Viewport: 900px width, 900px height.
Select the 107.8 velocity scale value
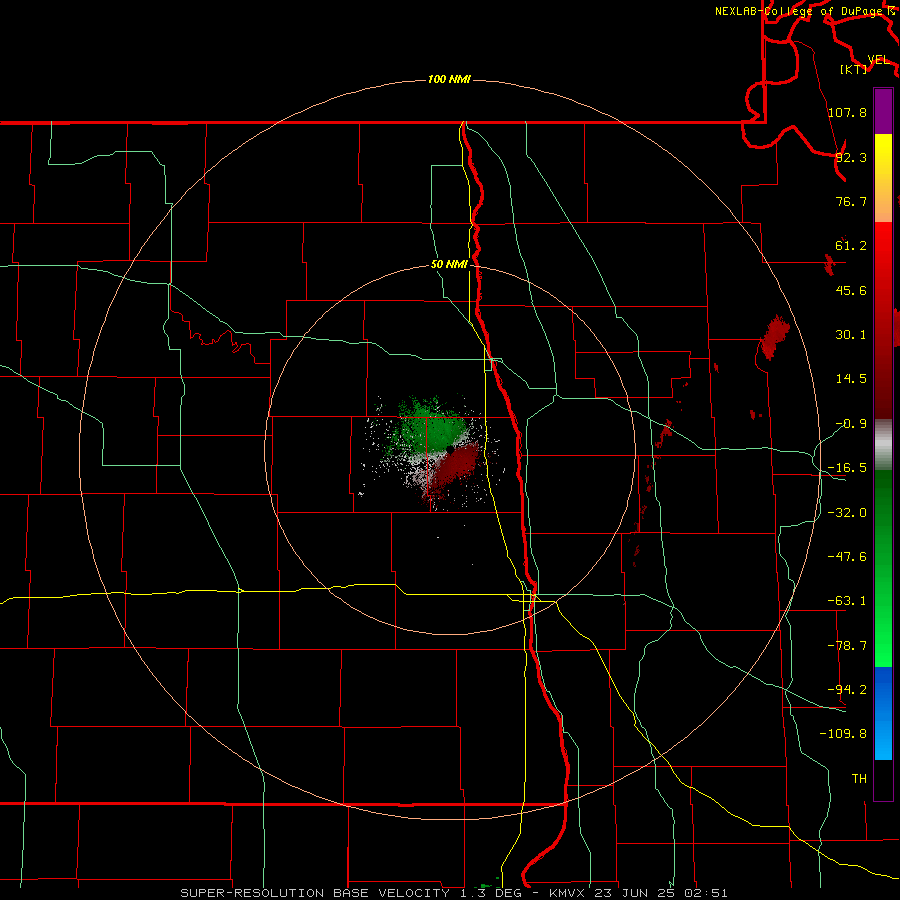pos(847,112)
